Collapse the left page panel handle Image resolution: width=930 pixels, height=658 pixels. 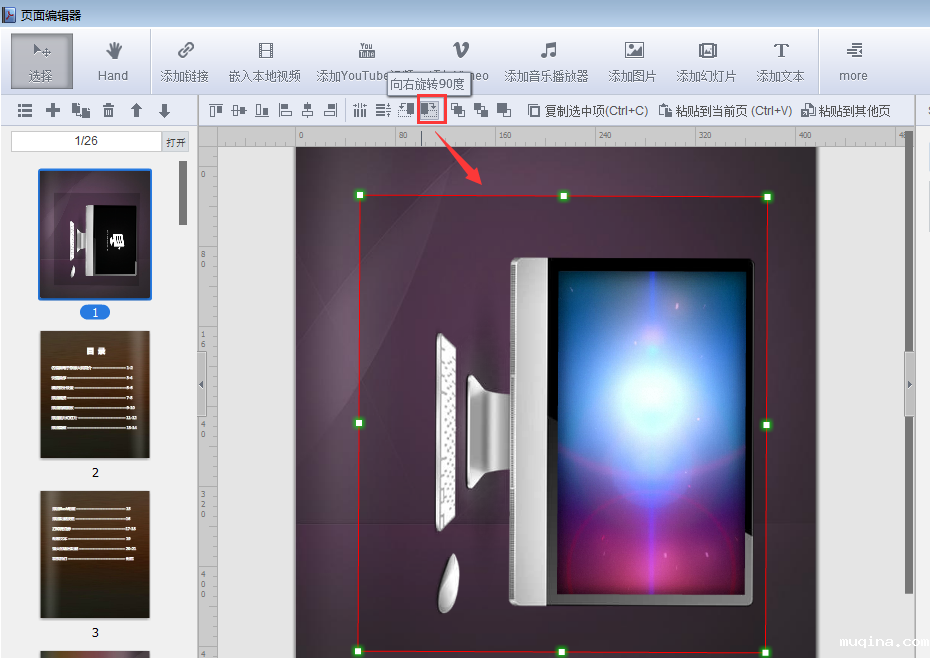click(x=202, y=384)
